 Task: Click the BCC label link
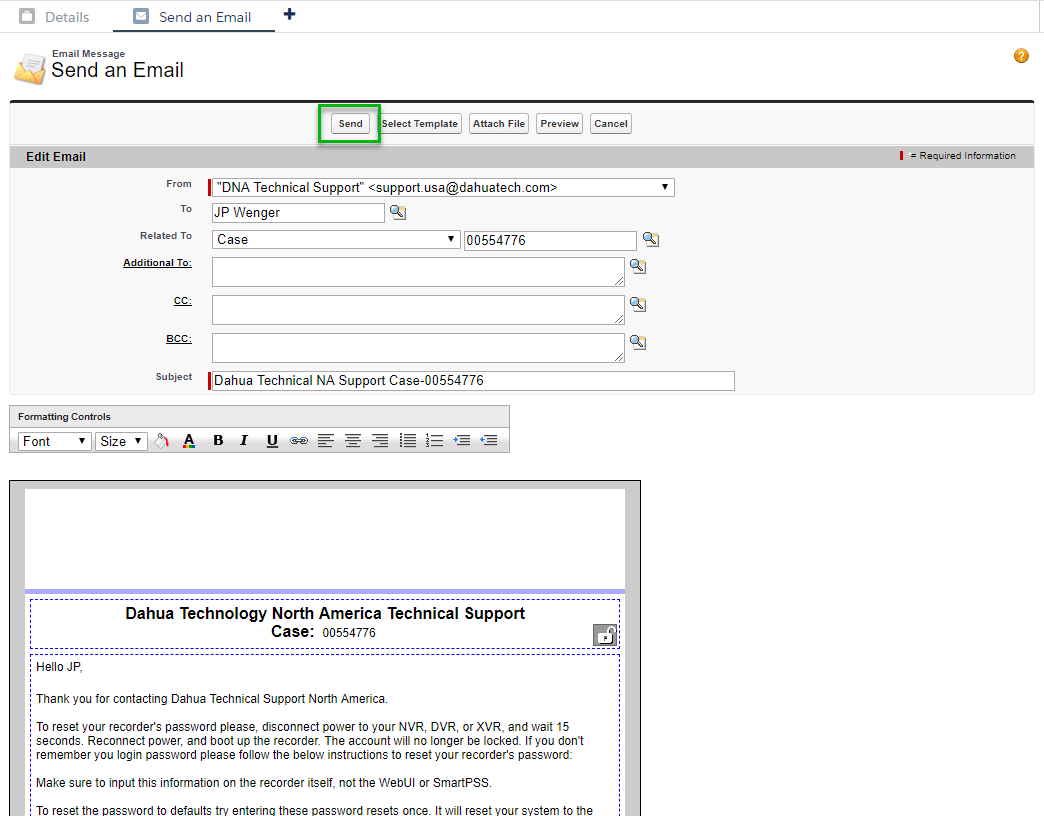click(178, 339)
